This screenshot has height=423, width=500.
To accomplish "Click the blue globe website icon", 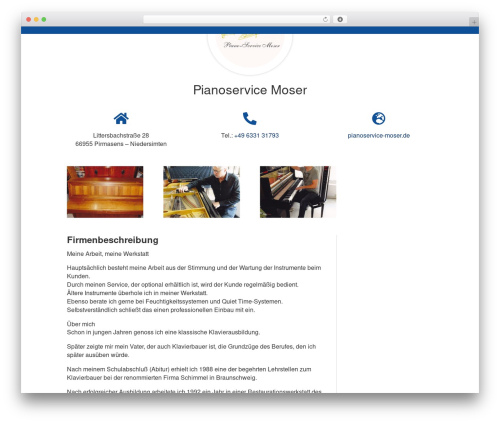I will (379, 118).
